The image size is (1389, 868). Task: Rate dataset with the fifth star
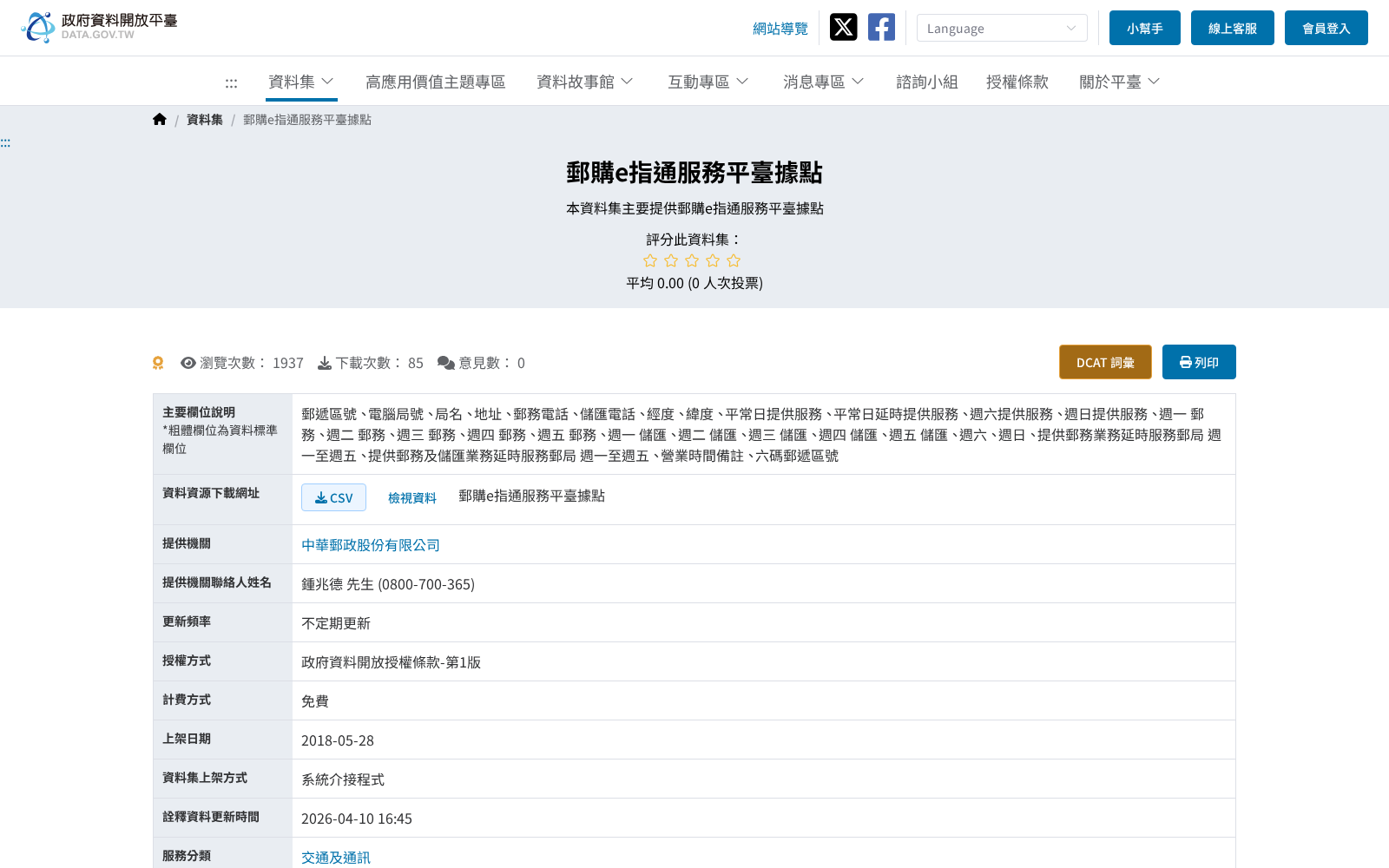[x=734, y=260]
